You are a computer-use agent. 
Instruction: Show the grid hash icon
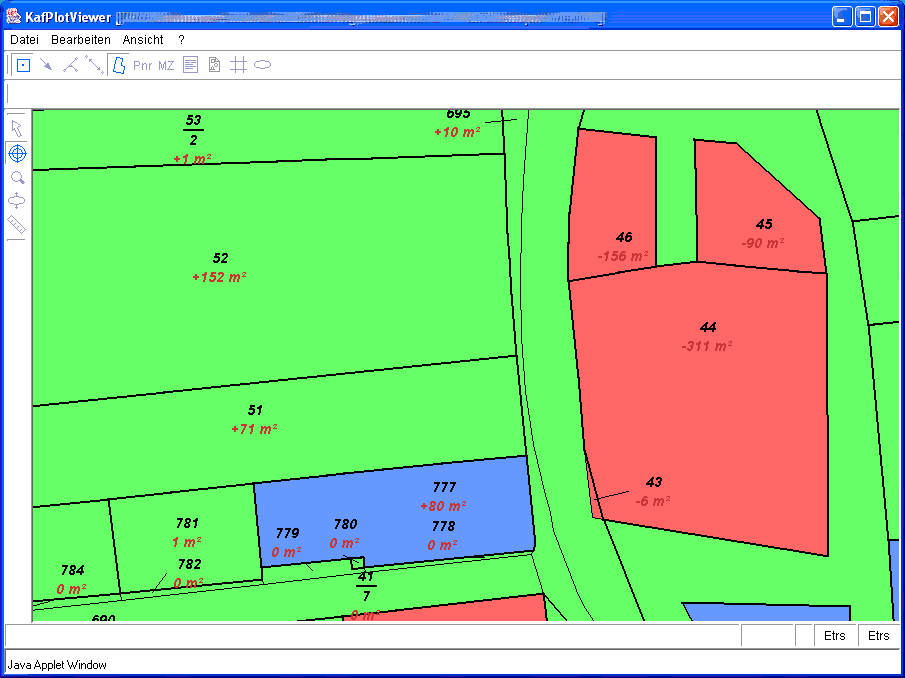[238, 65]
